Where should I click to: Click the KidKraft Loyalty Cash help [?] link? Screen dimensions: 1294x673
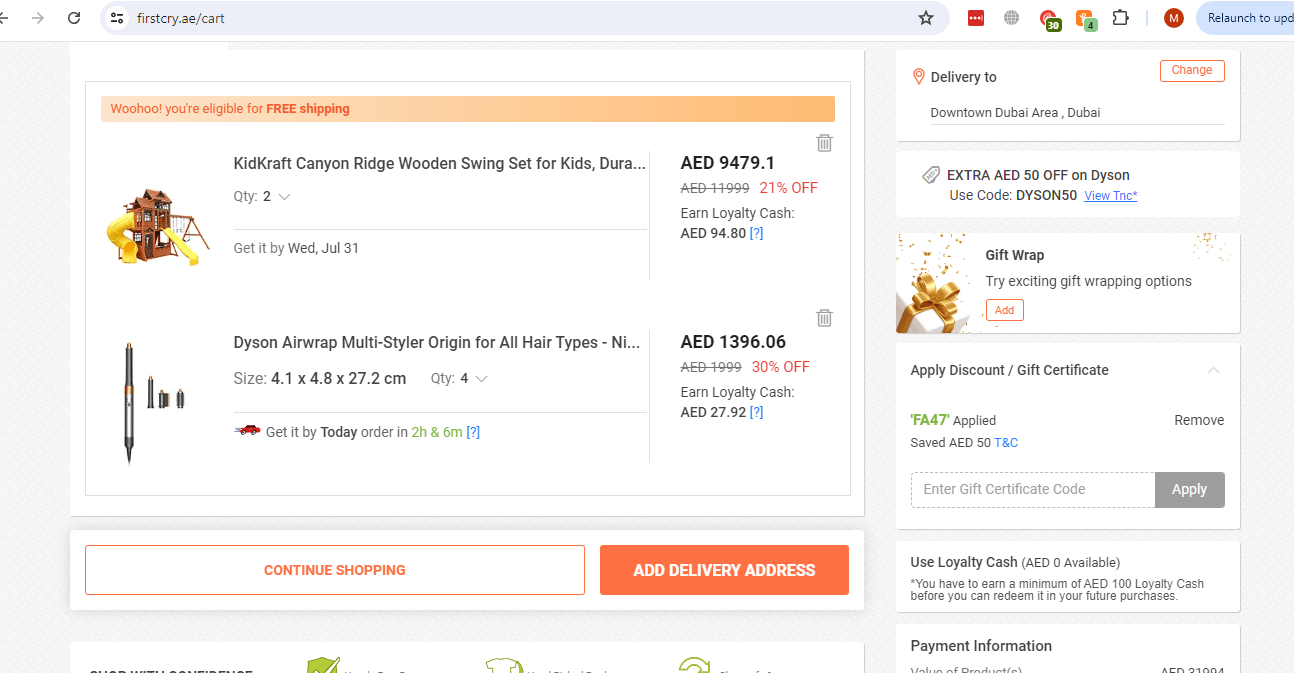[x=756, y=233]
